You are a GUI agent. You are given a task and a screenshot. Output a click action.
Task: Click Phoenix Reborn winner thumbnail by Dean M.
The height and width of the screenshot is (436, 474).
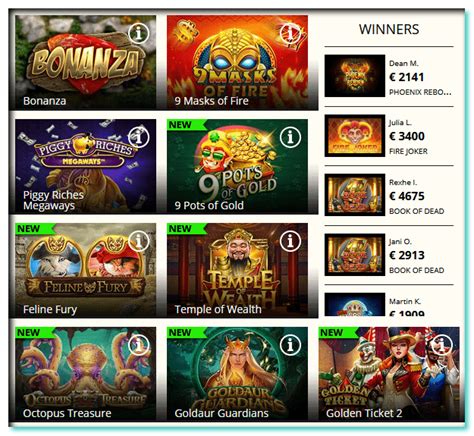[x=355, y=76]
